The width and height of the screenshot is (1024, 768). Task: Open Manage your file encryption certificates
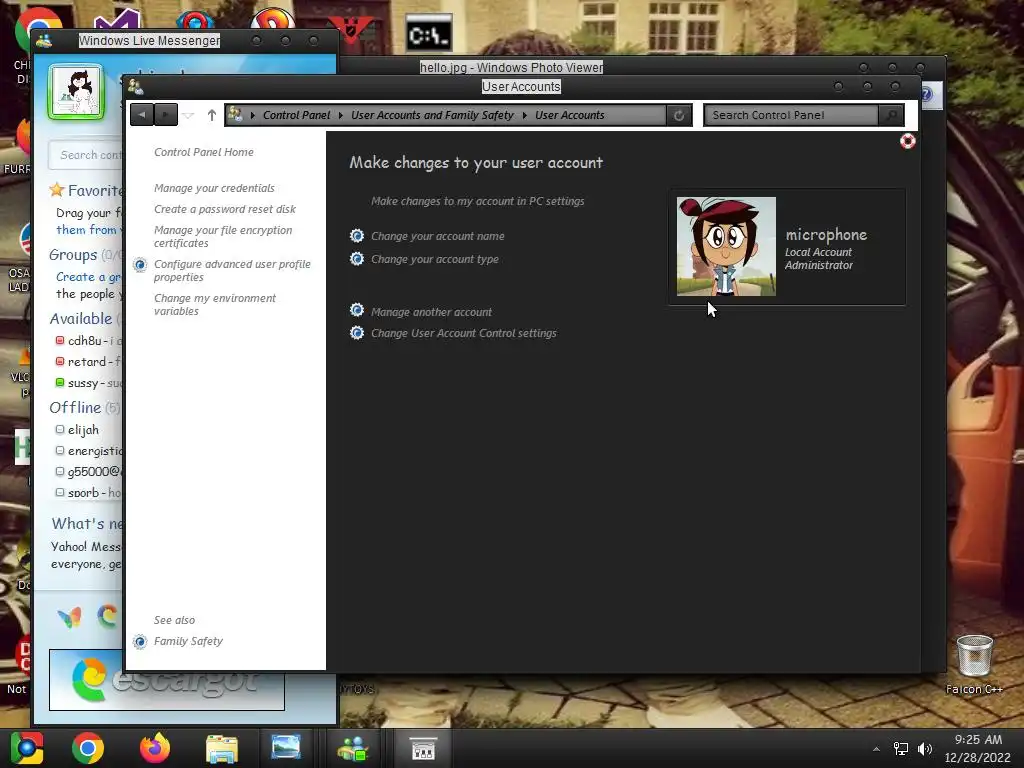click(x=223, y=236)
